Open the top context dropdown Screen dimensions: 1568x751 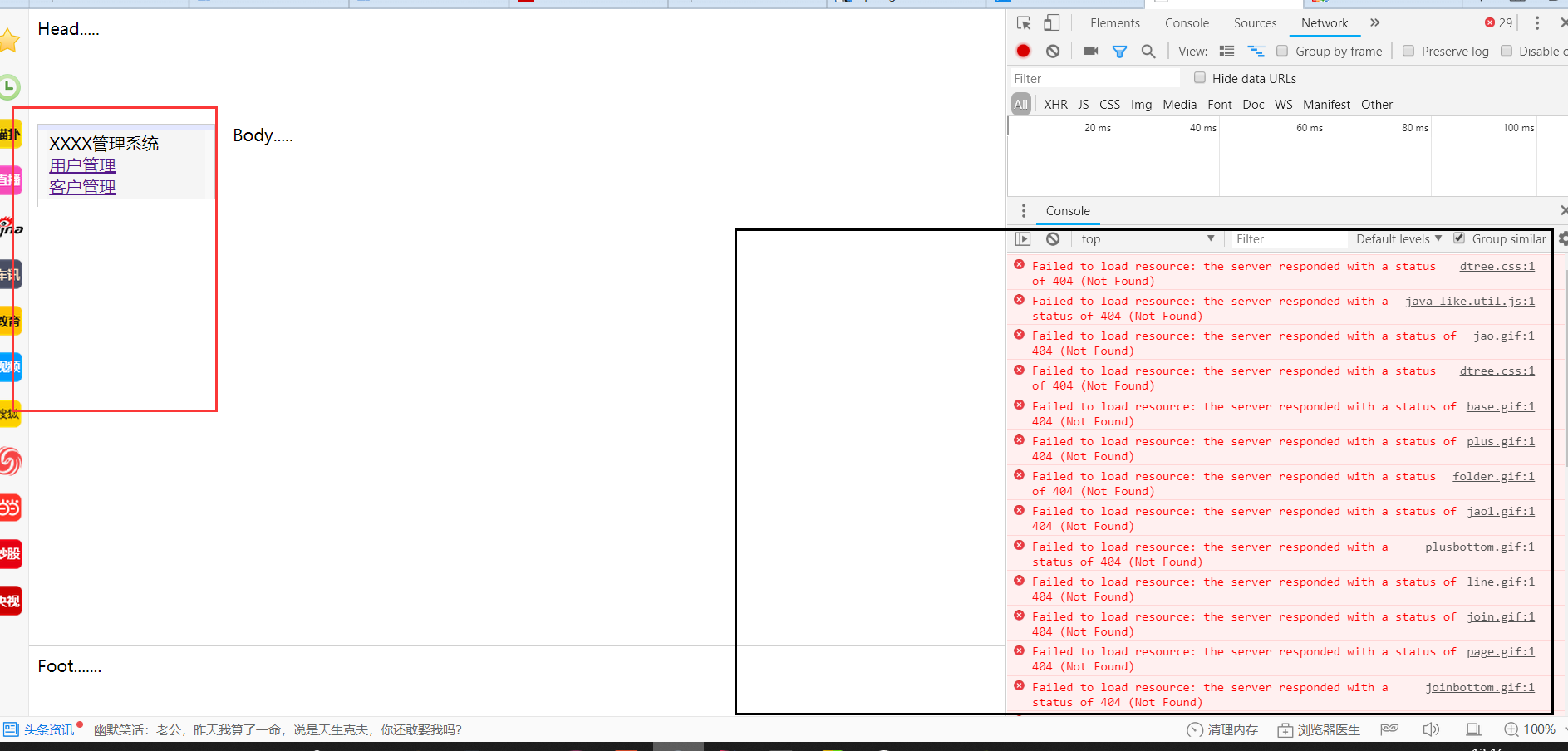tap(1148, 239)
